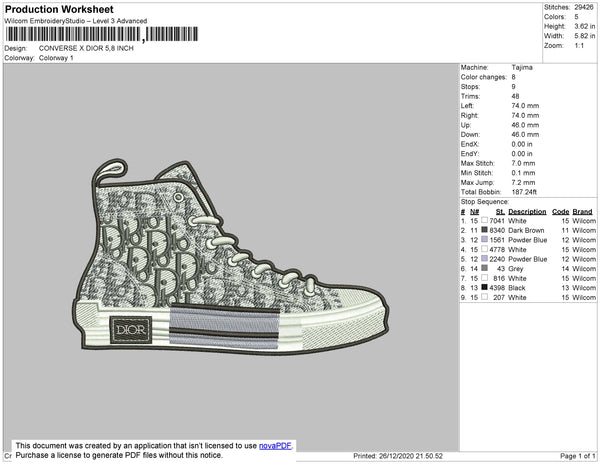This screenshot has height=464, width=600.
Task: Click the Wilcom EmbroideryStudio Level 3 Advanced subtitle
Action: [x=76, y=21]
